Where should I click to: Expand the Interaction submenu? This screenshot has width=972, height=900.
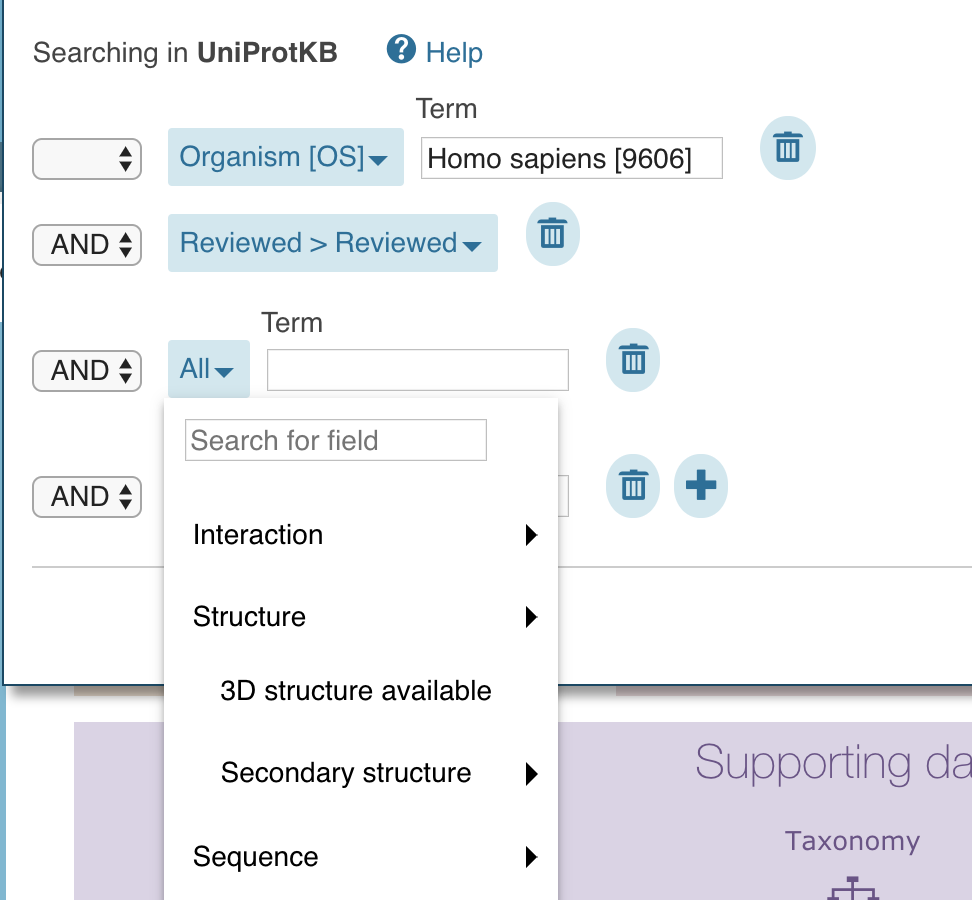258,535
